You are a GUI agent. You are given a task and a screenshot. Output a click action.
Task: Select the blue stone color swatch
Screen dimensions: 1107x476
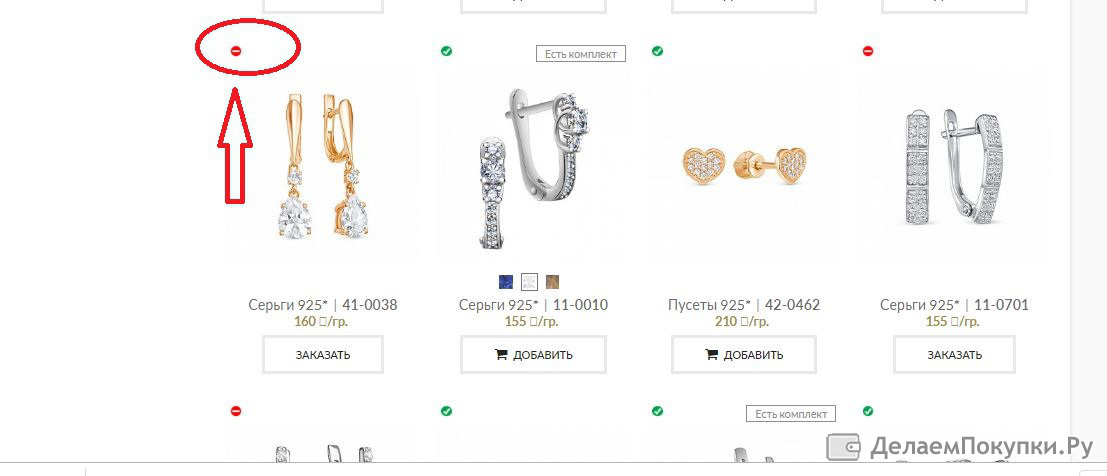click(506, 282)
